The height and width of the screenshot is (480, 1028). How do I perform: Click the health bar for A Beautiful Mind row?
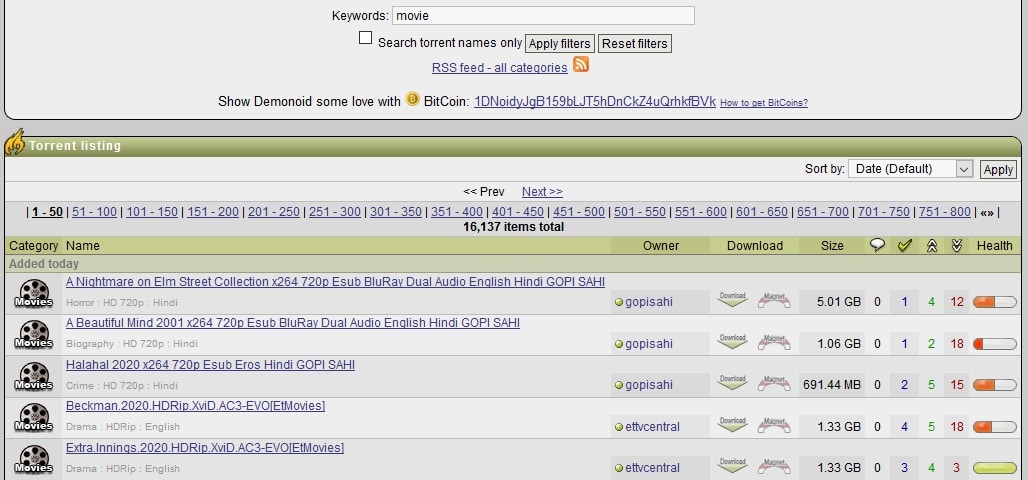[x=995, y=344]
